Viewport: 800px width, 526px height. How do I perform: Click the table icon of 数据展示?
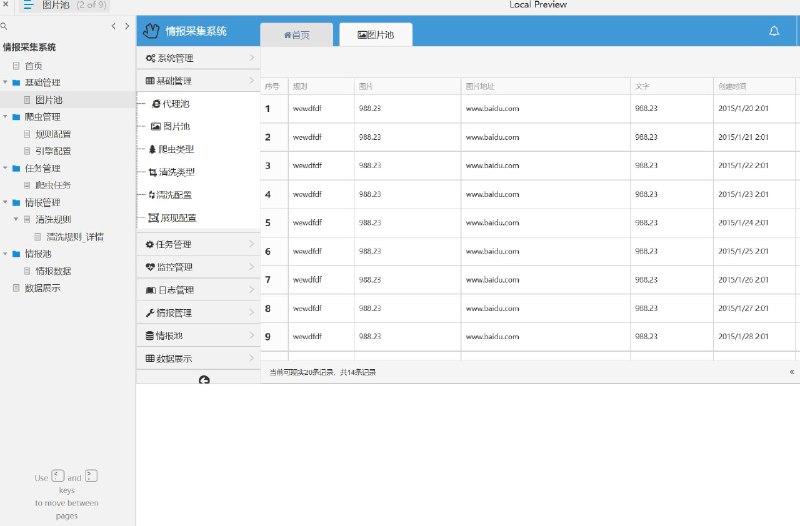point(150,358)
